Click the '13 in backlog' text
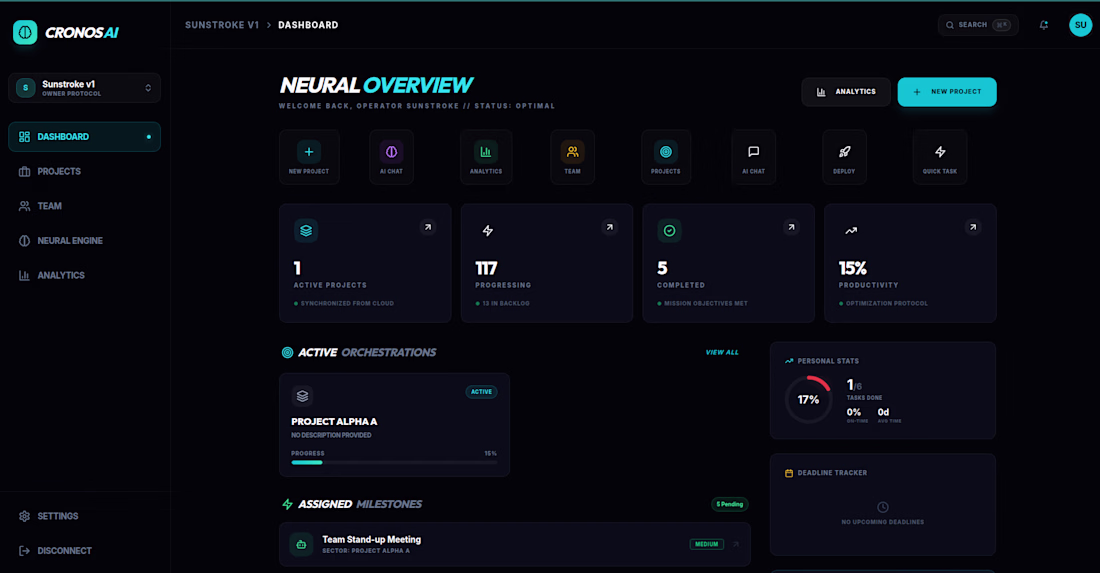1100x573 pixels. [507, 304]
